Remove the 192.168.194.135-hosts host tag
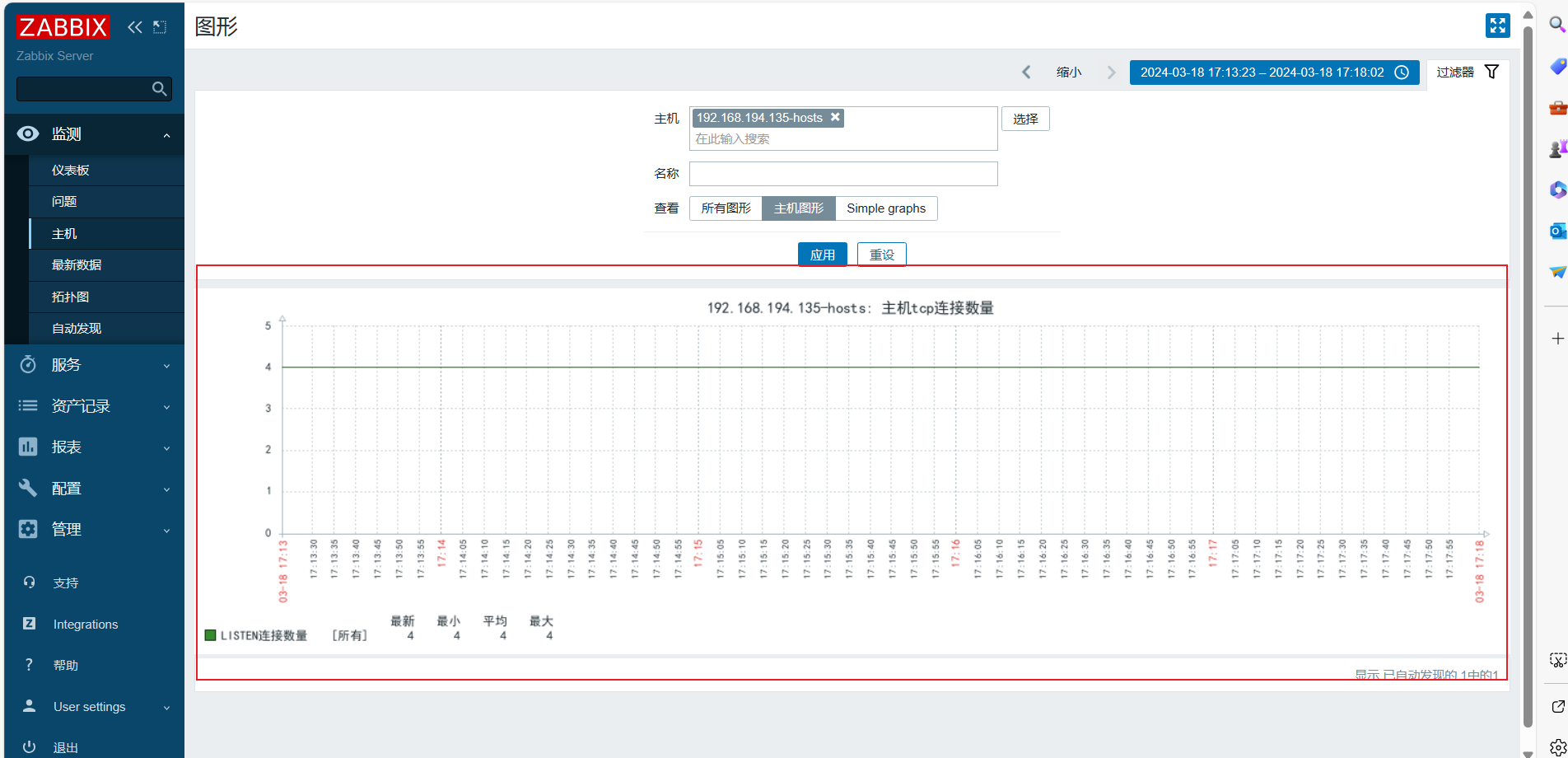This screenshot has height=758, width=1568. (835, 117)
